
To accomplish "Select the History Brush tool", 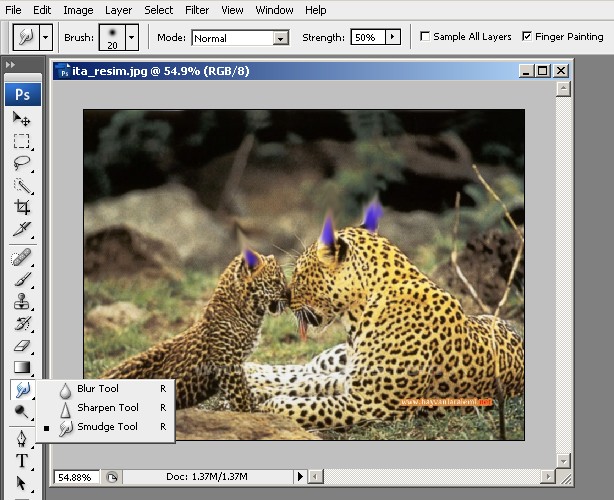I will (22, 324).
